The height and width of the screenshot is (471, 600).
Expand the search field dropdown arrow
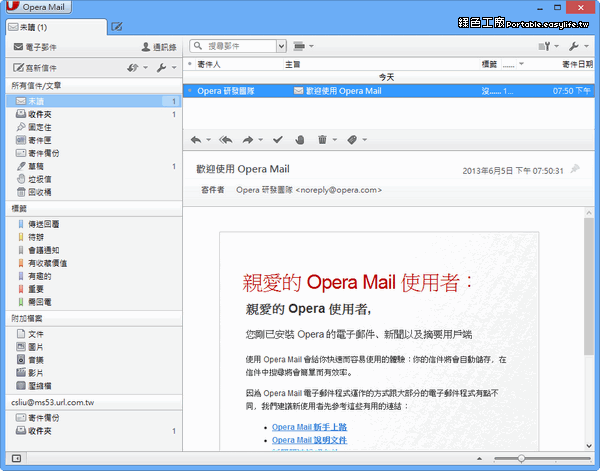pos(282,46)
